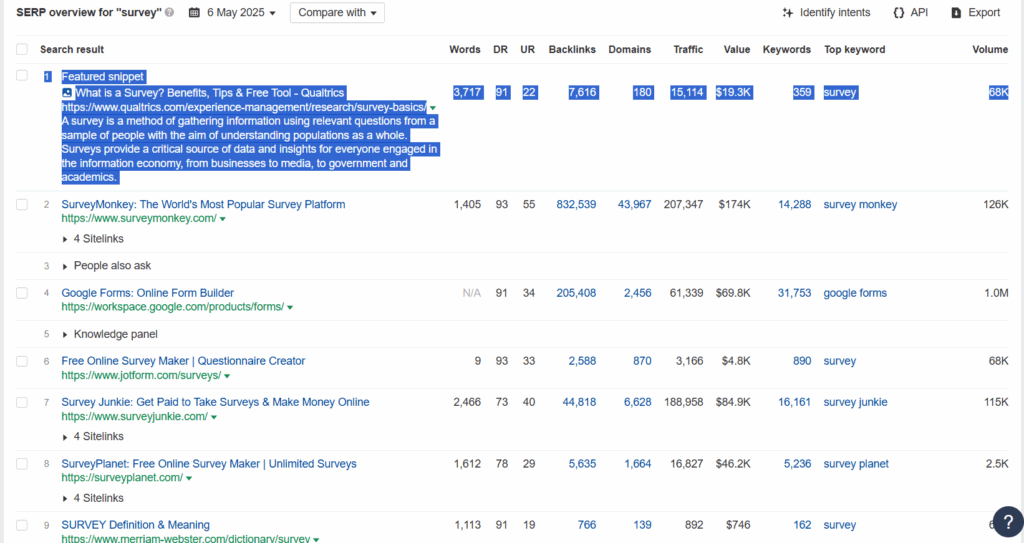Click the google forms top keyword
This screenshot has width=1024, height=543.
click(x=855, y=293)
